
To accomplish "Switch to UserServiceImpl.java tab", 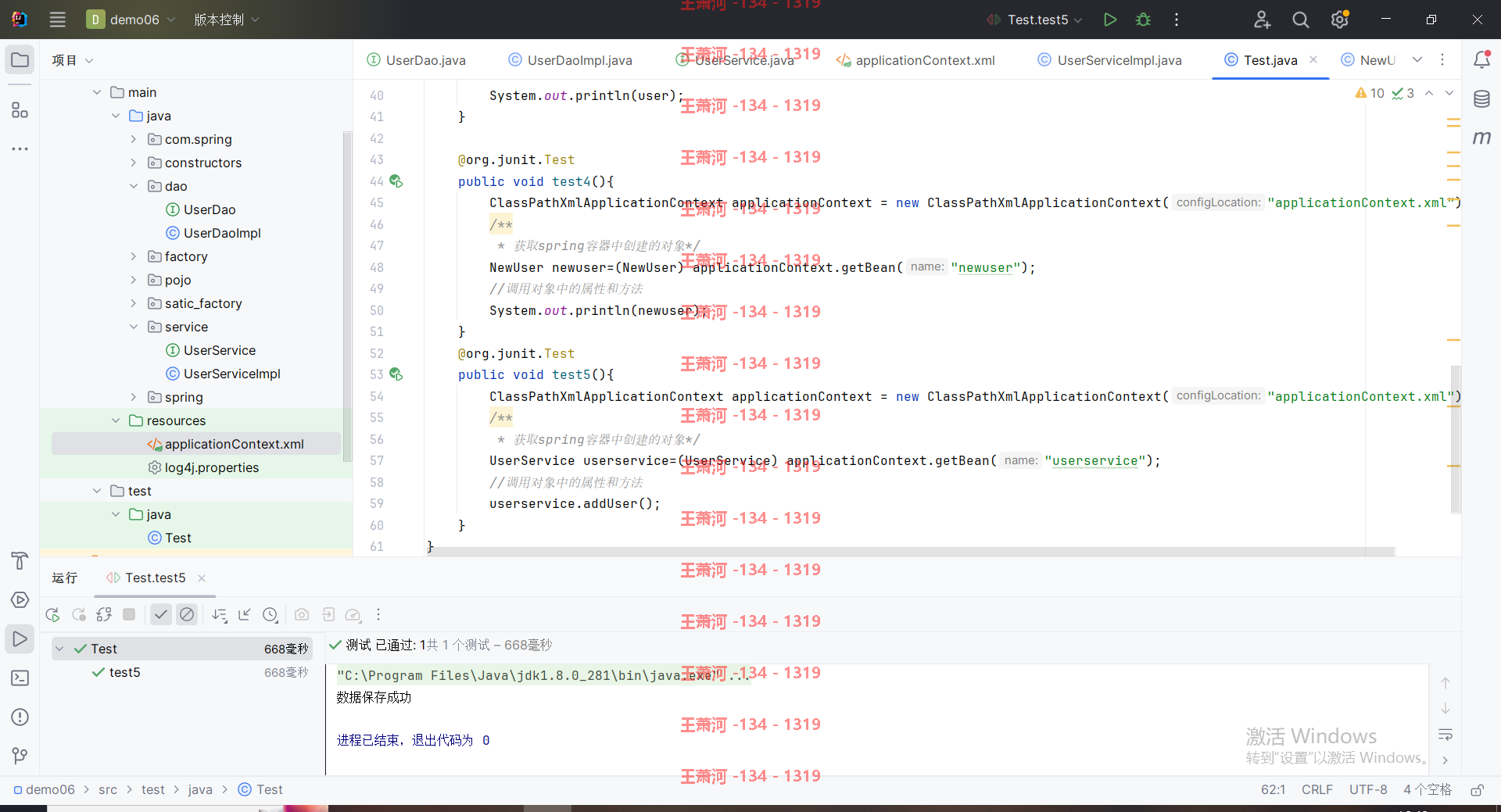I will 1110,60.
